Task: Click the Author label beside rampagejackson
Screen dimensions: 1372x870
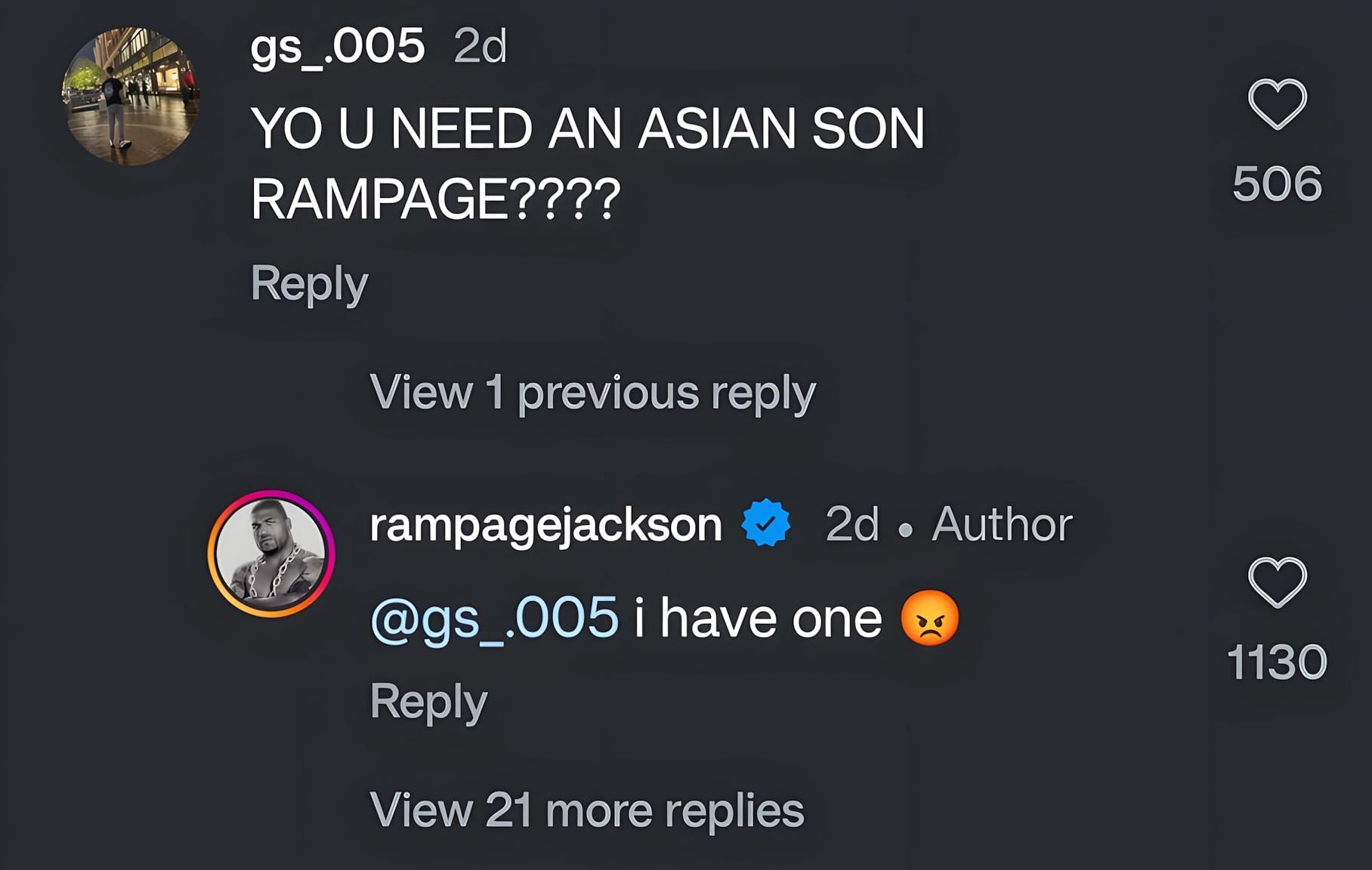Action: coord(1003,524)
